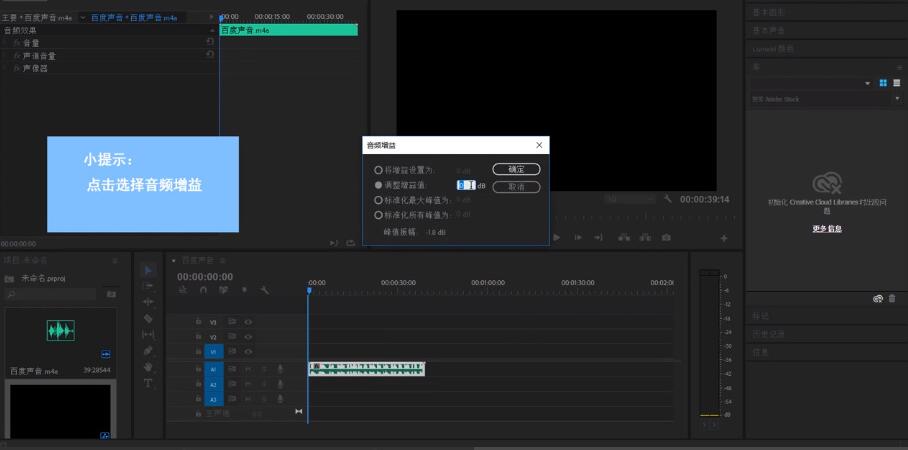Click the trash icon in Libraries panel
Image resolution: width=908 pixels, height=450 pixels.
(x=892, y=299)
